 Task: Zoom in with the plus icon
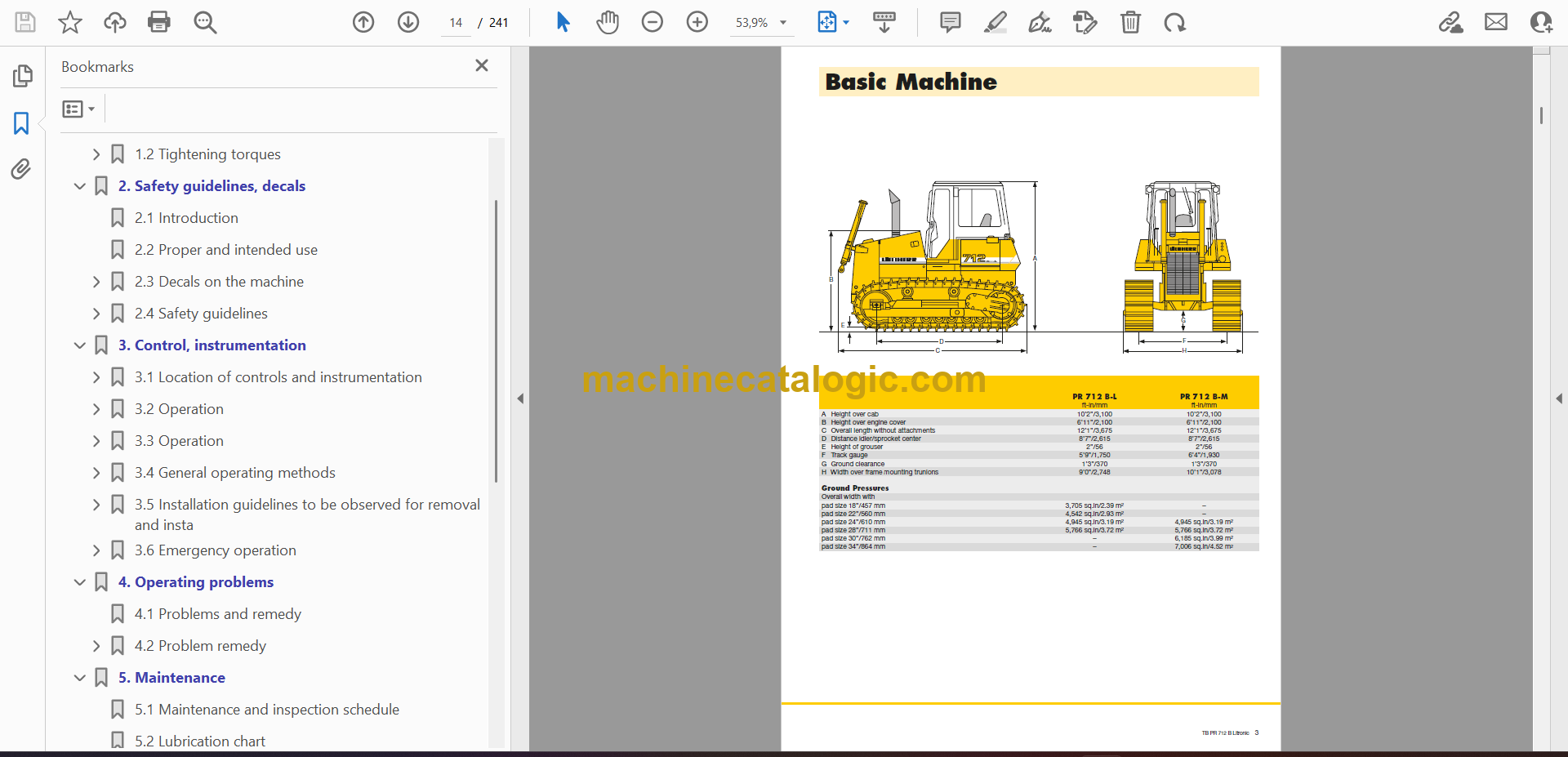click(697, 22)
